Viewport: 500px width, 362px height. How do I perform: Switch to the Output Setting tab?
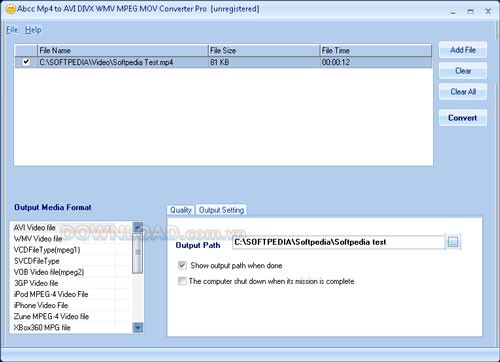pyautogui.click(x=221, y=210)
